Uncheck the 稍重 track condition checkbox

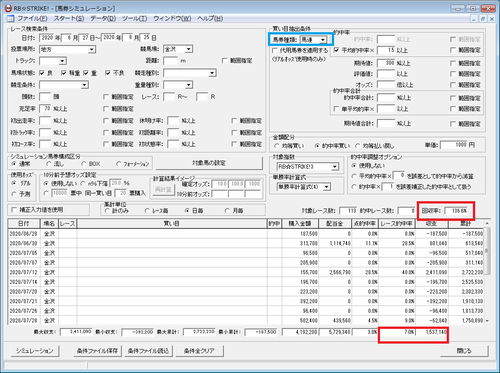[x=64, y=73]
